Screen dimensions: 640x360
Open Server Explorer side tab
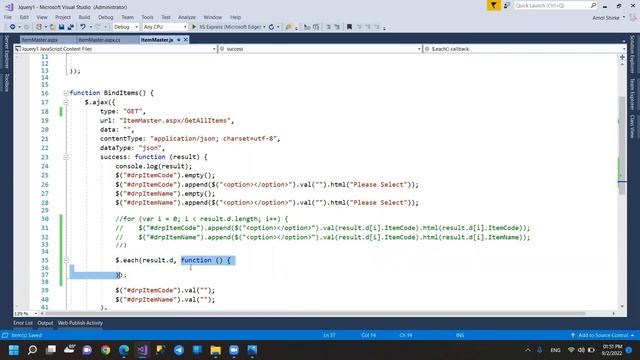(x=6, y=52)
